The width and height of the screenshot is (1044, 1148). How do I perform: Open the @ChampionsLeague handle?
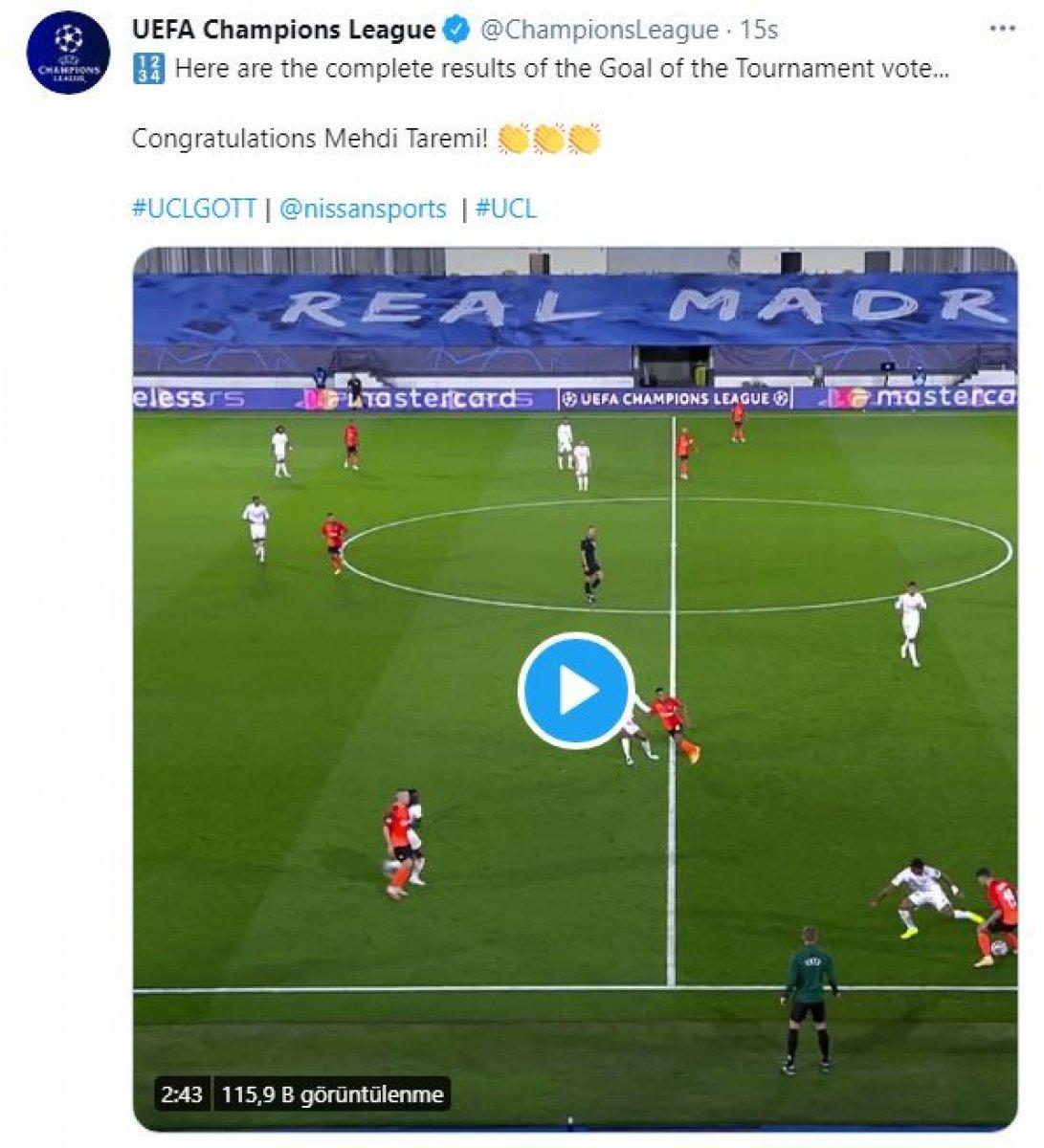597,31
